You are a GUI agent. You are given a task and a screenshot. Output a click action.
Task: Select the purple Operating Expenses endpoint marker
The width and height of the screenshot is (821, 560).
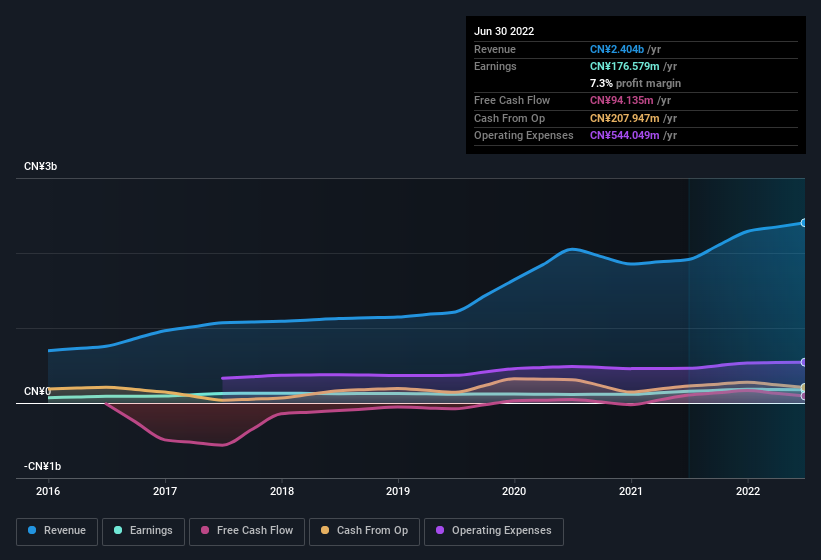point(804,362)
